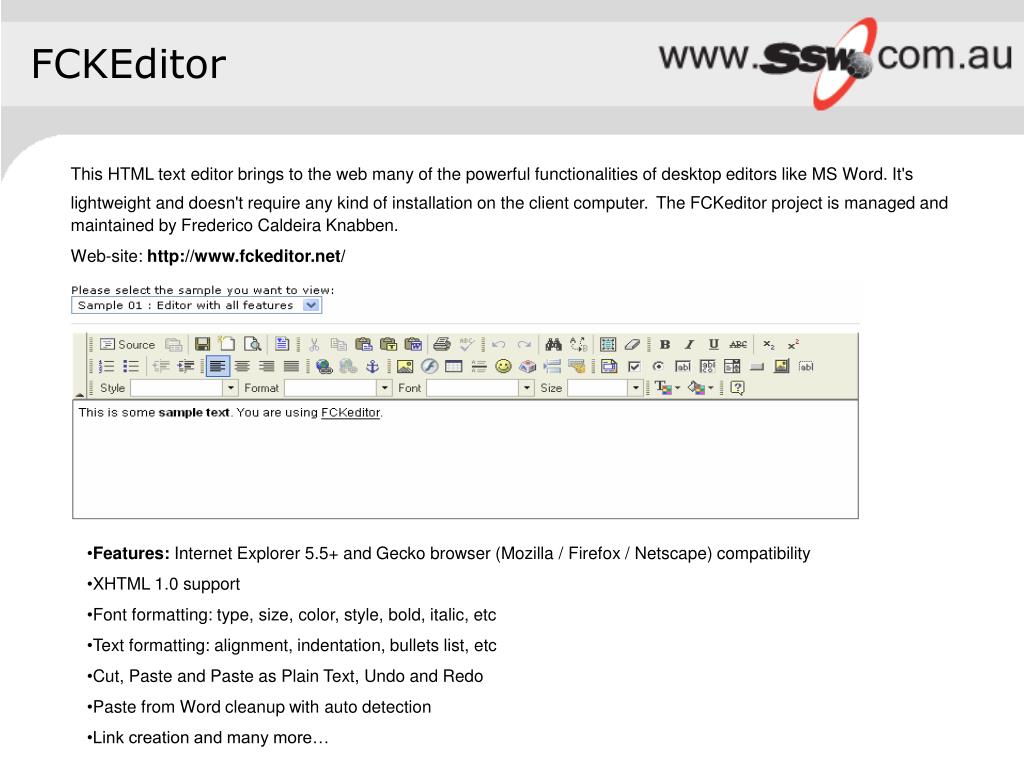This screenshot has height=768, width=1024.
Task: Click the FCKeditor link in sample text
Action: (x=351, y=413)
